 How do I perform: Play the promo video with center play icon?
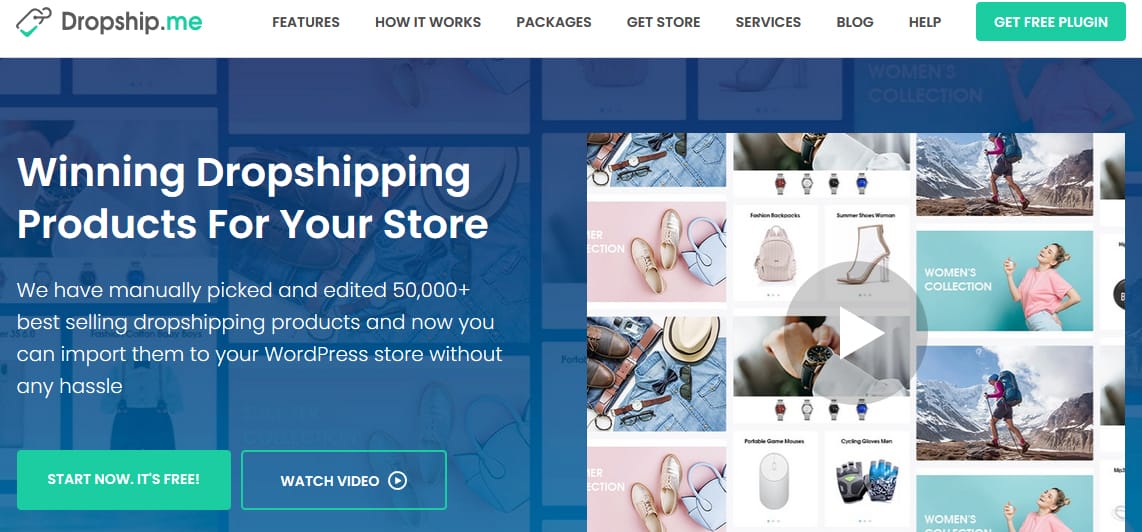coord(856,333)
